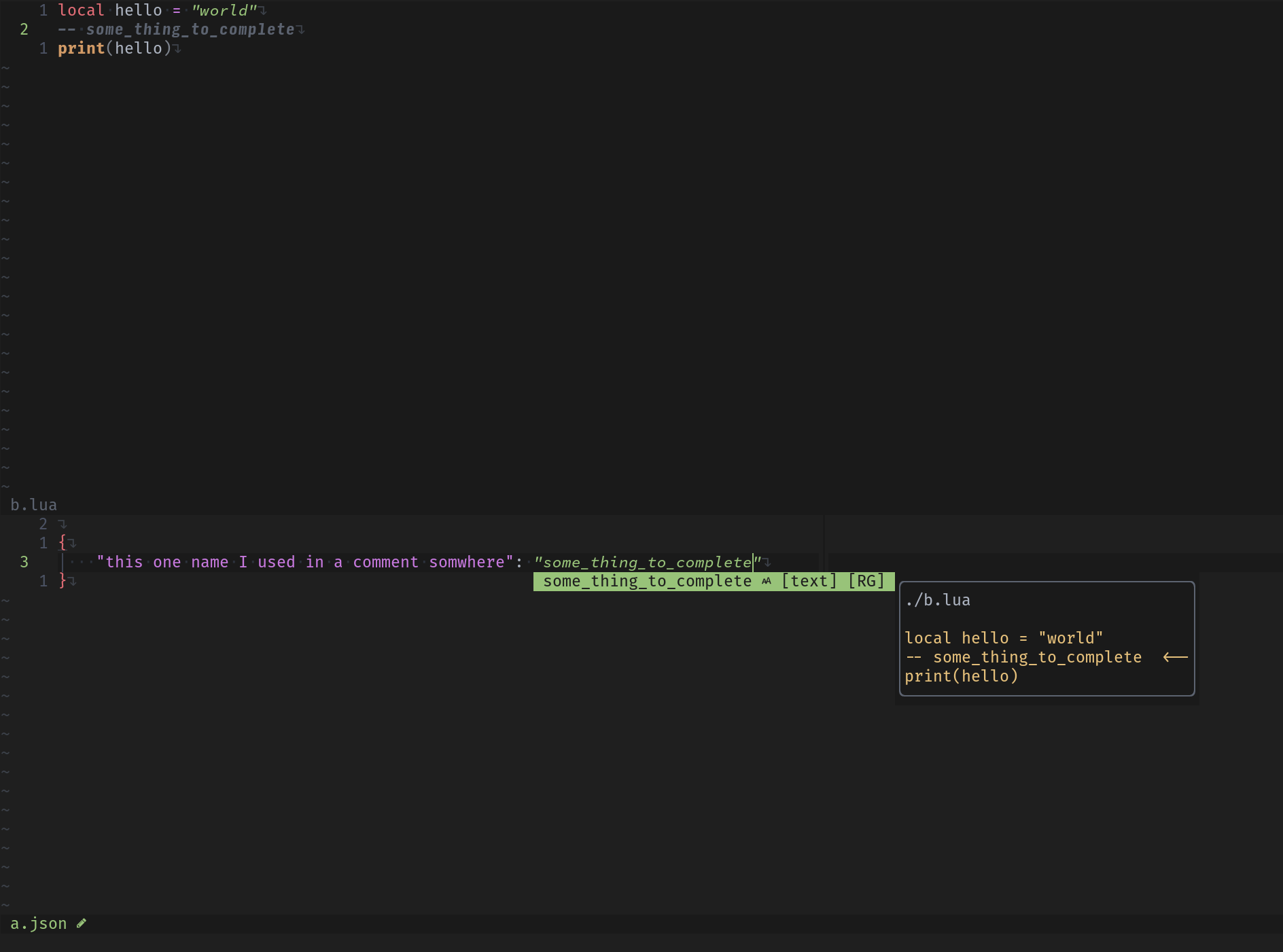
Task: Click the [RG] source label in completion popup
Action: (866, 581)
